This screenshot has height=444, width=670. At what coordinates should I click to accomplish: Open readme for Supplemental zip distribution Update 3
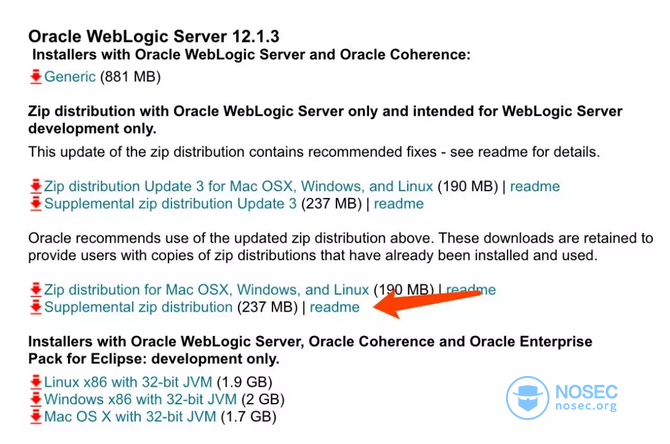coord(398,204)
